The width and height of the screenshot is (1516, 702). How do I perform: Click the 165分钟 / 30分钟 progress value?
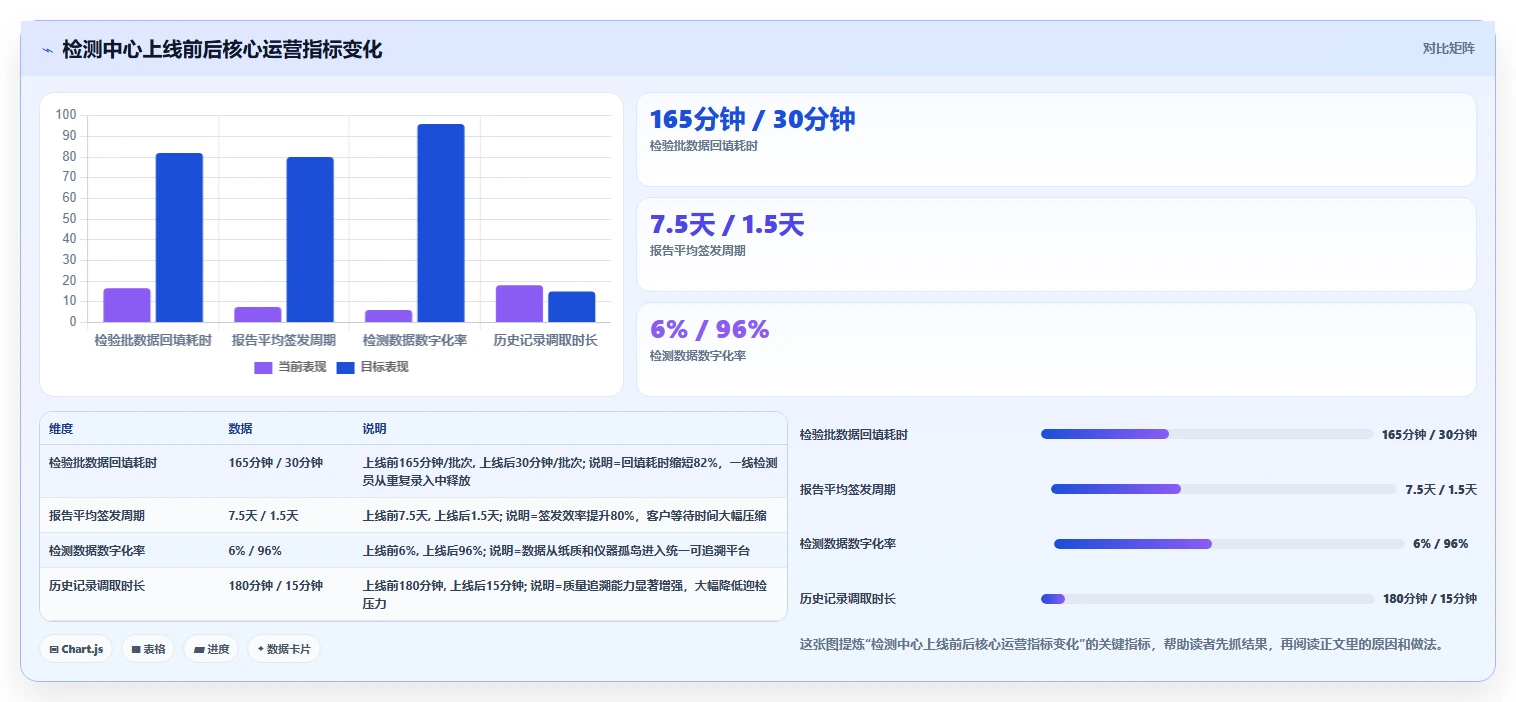tap(1429, 434)
